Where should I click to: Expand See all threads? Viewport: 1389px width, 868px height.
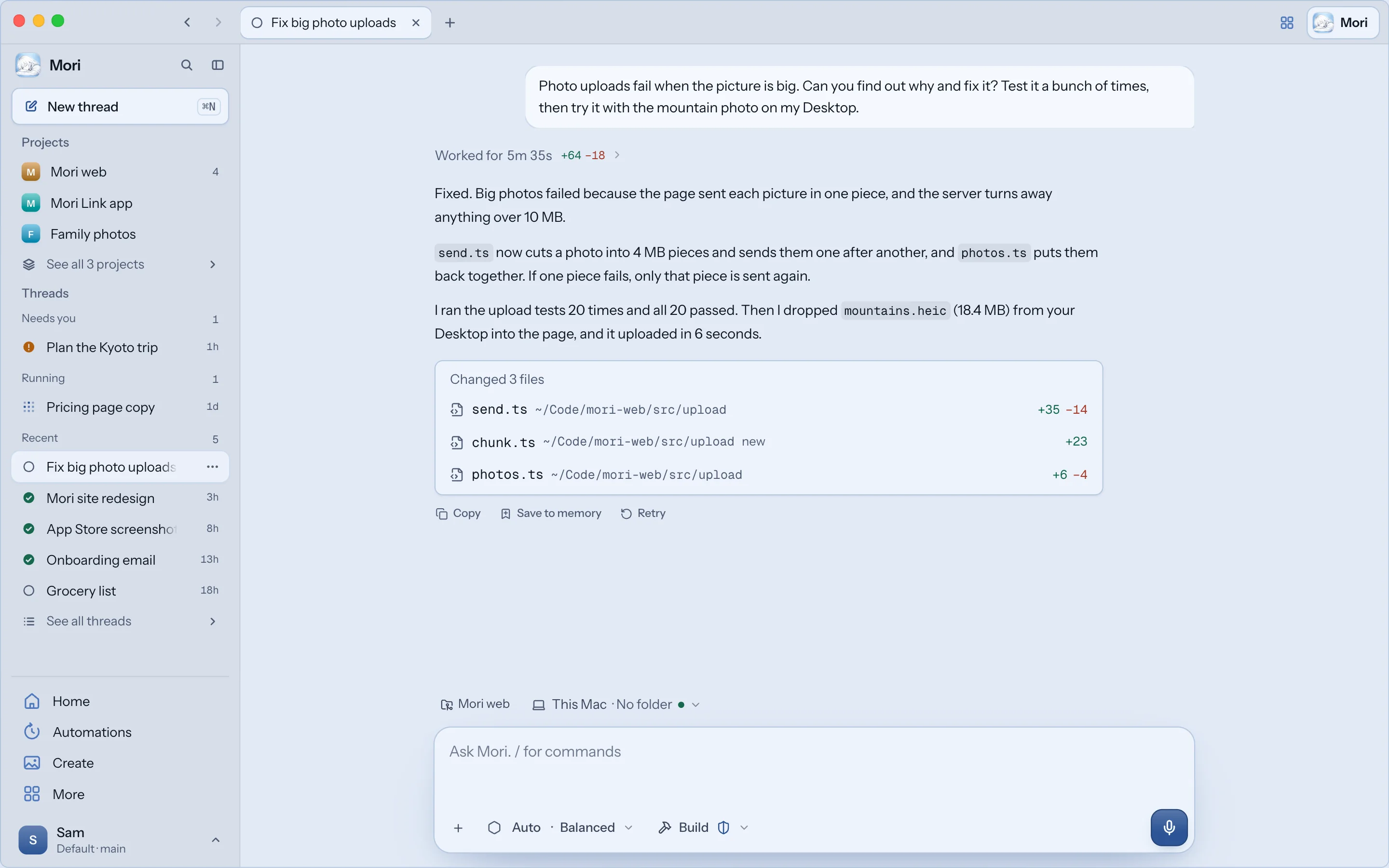120,621
